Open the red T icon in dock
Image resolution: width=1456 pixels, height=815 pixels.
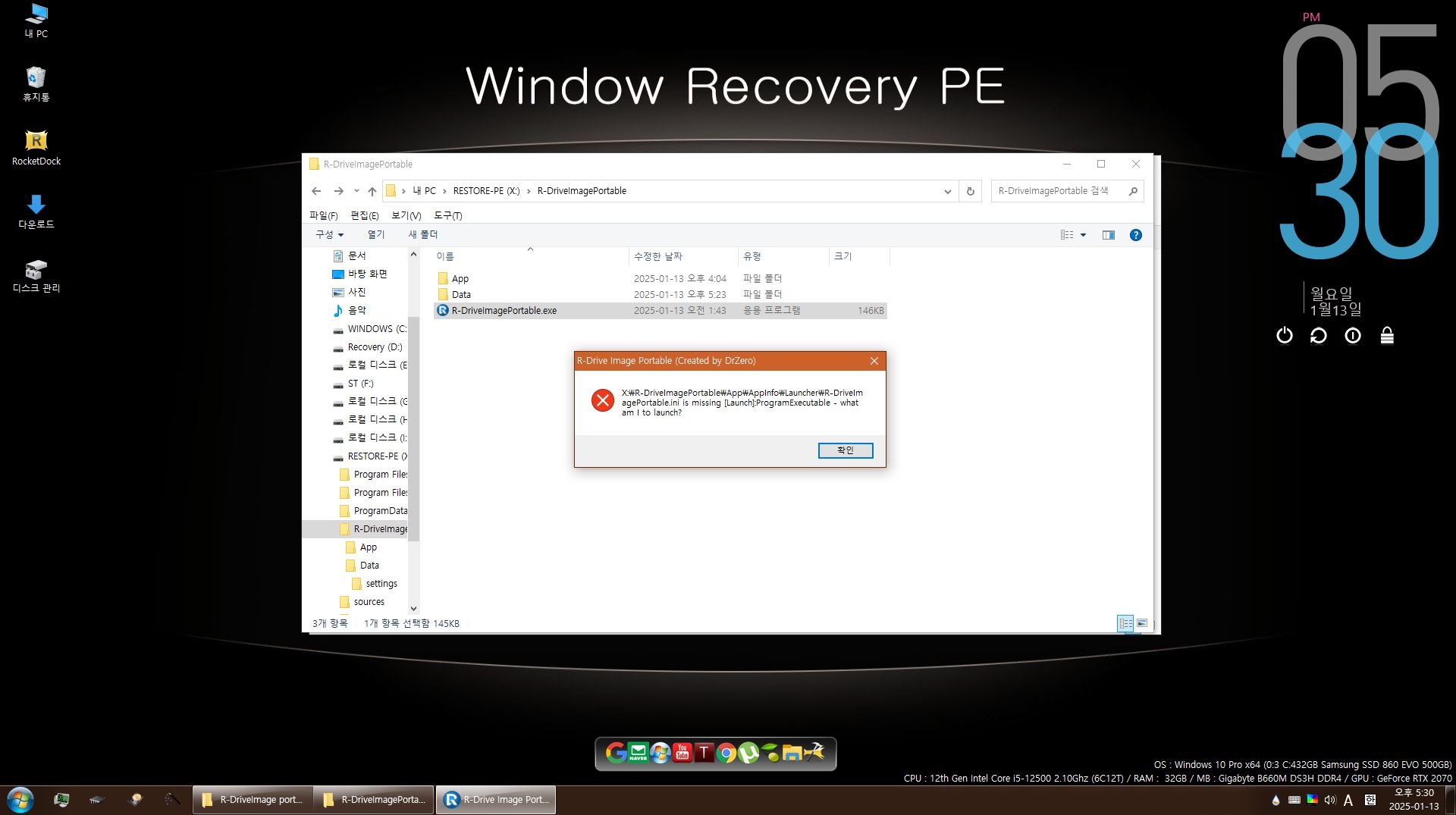pyautogui.click(x=704, y=753)
